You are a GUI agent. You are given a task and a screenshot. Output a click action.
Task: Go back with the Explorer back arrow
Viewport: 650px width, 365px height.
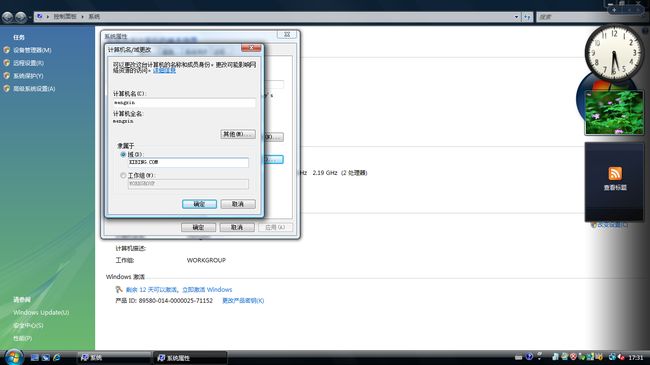7,17
